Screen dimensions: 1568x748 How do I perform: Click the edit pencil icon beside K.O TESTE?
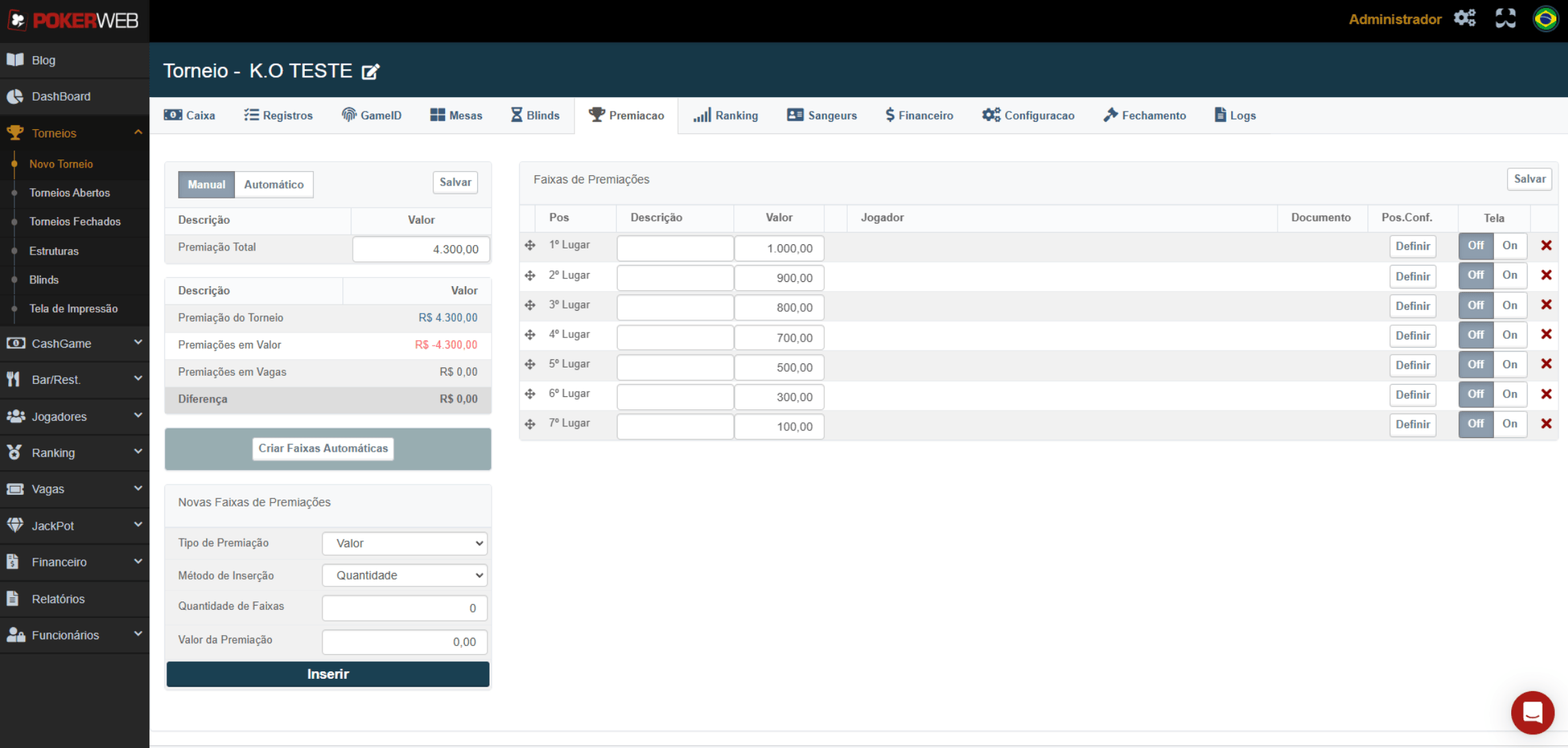tap(370, 72)
